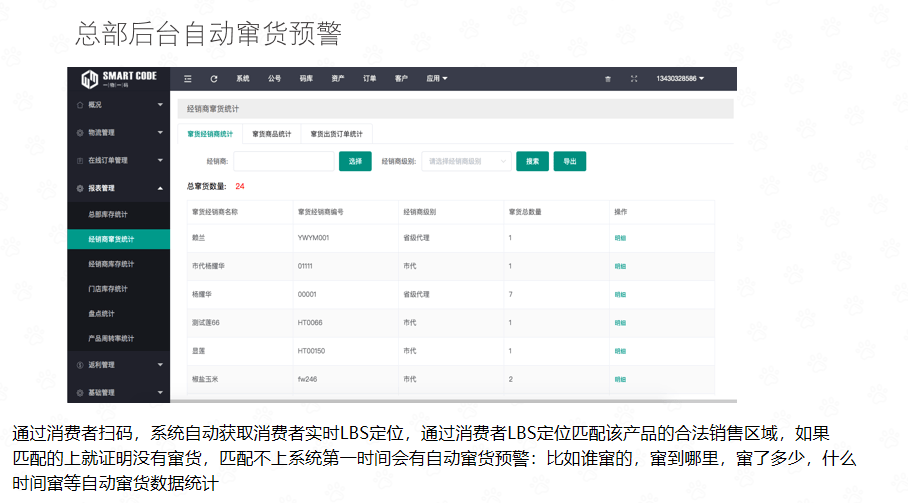Toggle the sidebar collapse hamburger icon
Screen dimensions: 908x503
pos(187,78)
